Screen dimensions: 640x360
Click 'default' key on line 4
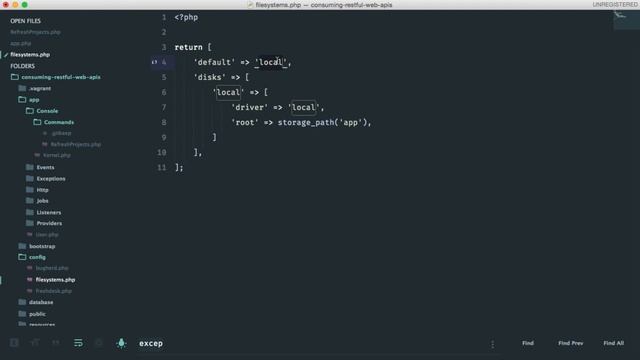click(214, 62)
